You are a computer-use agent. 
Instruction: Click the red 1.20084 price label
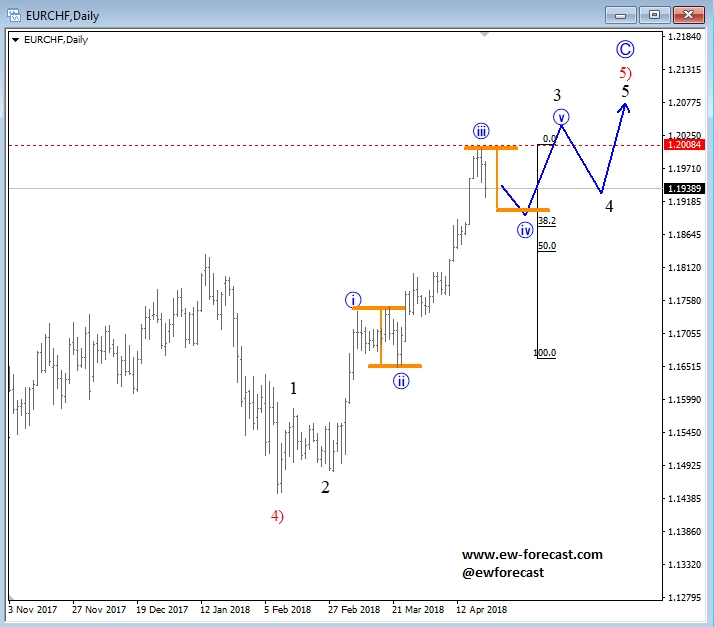point(684,145)
